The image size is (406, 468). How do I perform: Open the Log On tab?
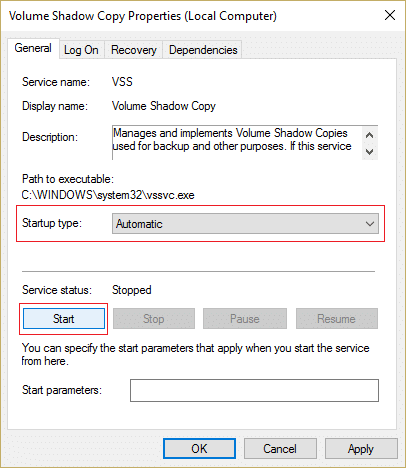pyautogui.click(x=81, y=50)
